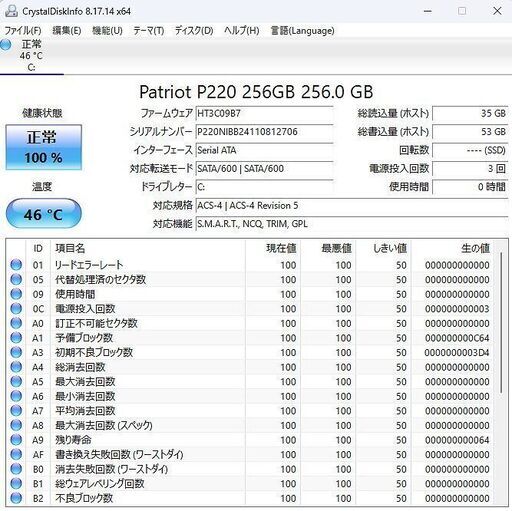This screenshot has height=511, width=512.
Task: Click status orb for A4 総消去回数
Action: [16, 367]
